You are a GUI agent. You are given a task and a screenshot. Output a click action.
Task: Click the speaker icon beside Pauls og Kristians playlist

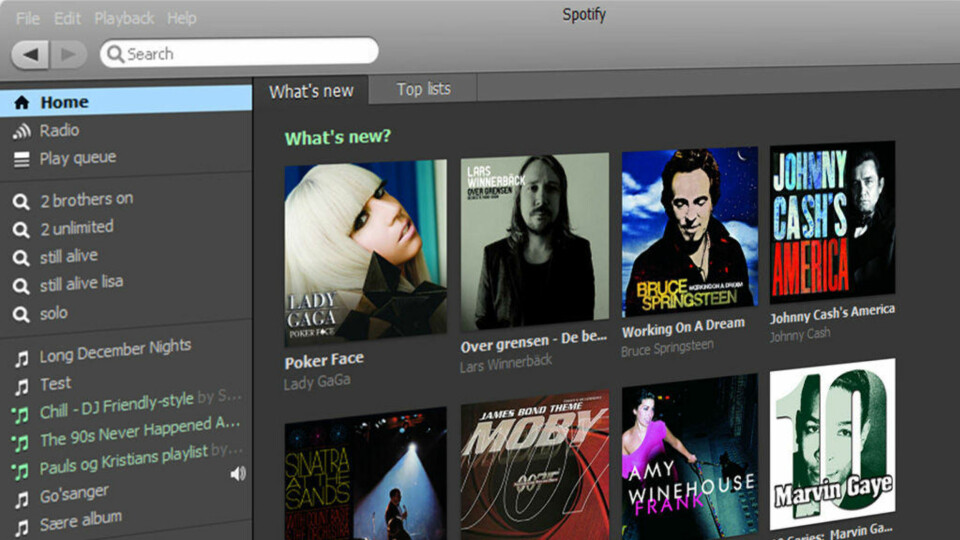pos(238,473)
